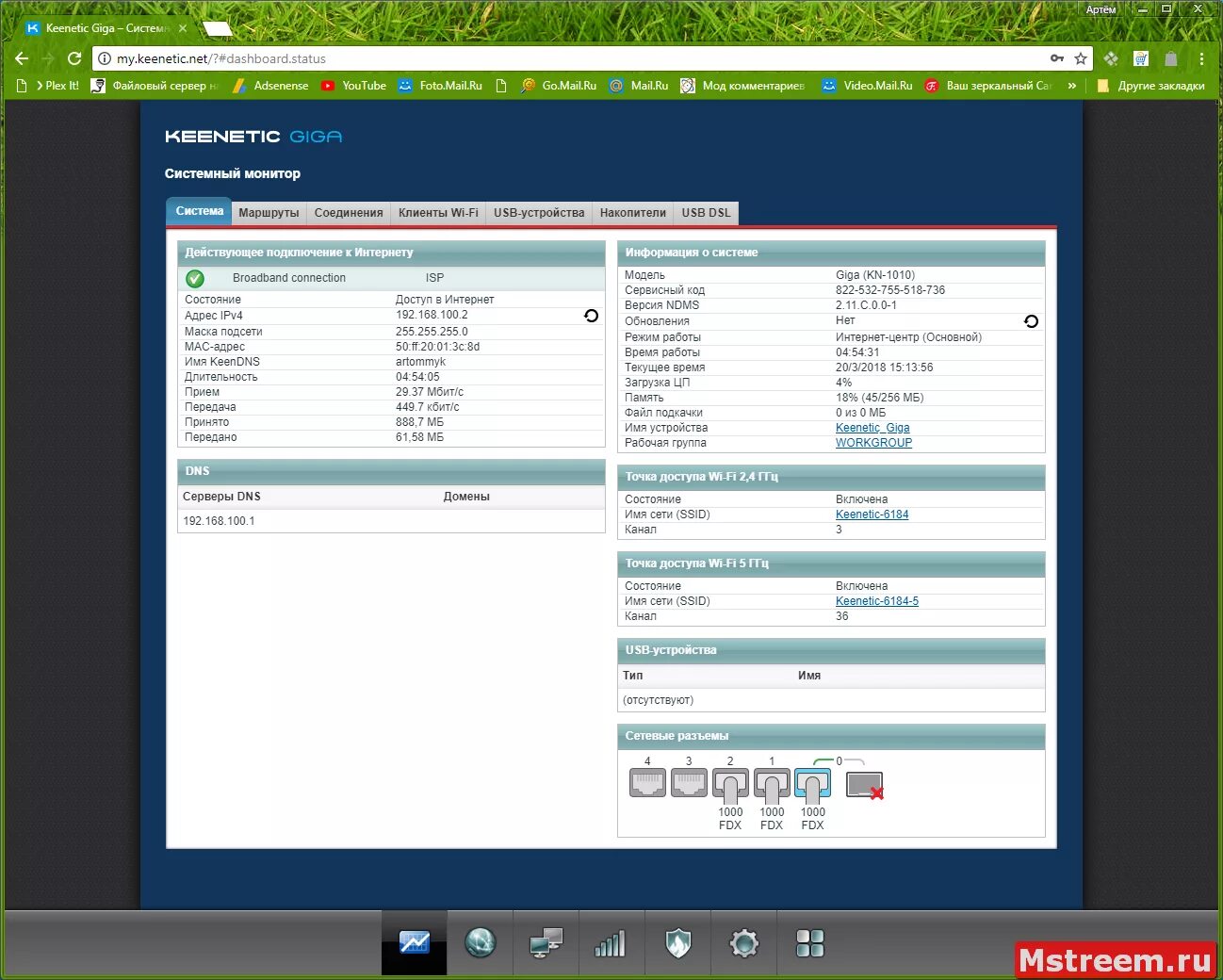The height and width of the screenshot is (980, 1223).
Task: Switch to the Система tab
Action: pyautogui.click(x=200, y=211)
